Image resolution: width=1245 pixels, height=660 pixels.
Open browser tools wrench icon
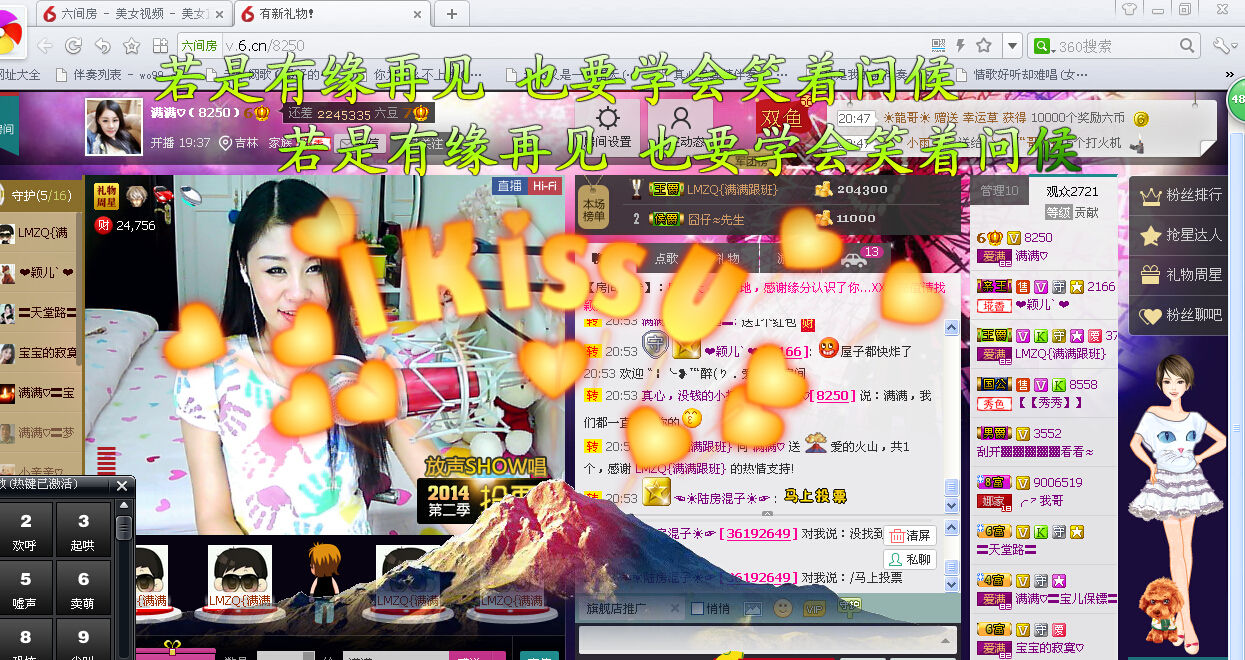click(1220, 46)
